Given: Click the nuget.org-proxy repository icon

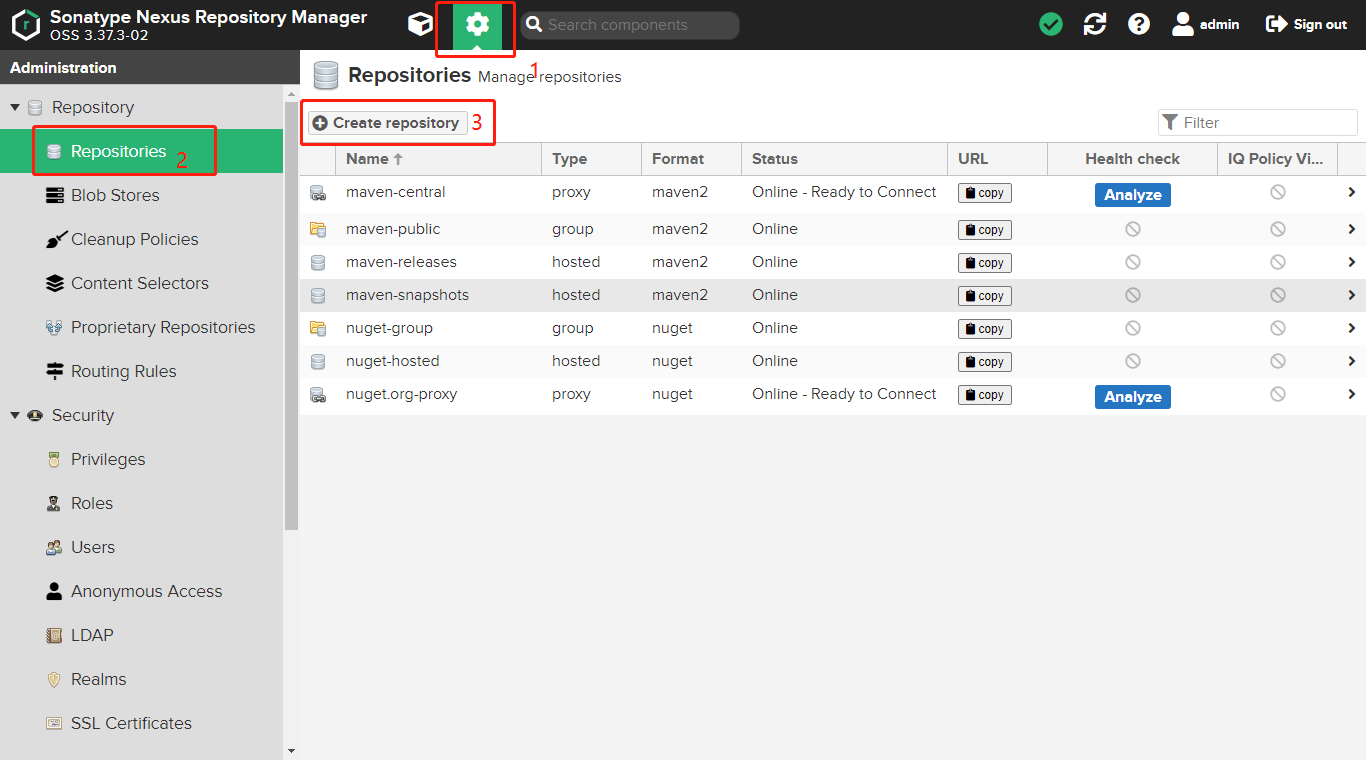Looking at the screenshot, I should pyautogui.click(x=318, y=395).
